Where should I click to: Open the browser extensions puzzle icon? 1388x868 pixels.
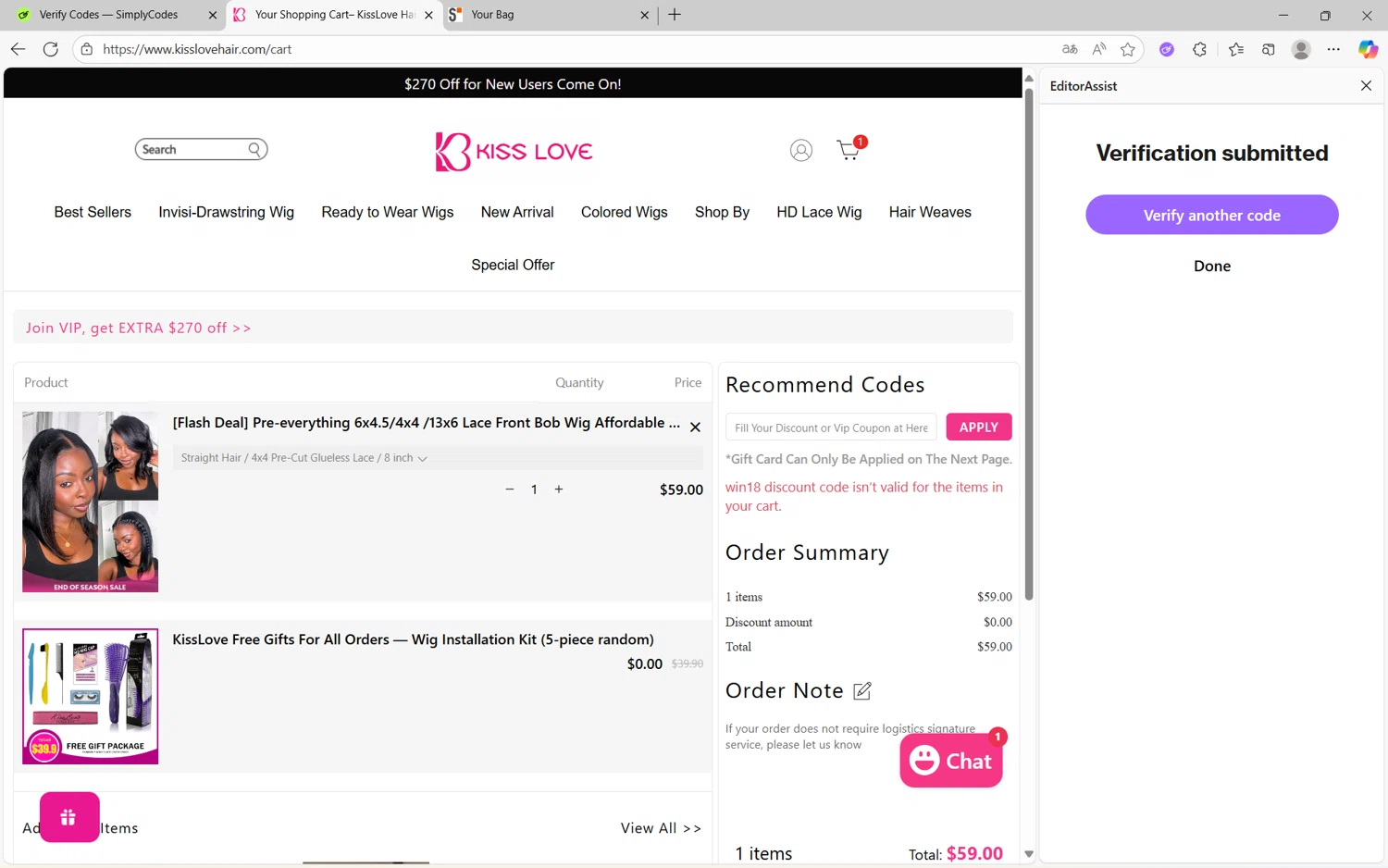(x=1200, y=49)
